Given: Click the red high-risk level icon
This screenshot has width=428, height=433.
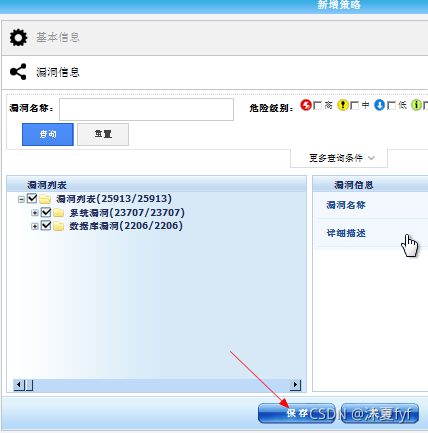Looking at the screenshot, I should tap(306, 105).
